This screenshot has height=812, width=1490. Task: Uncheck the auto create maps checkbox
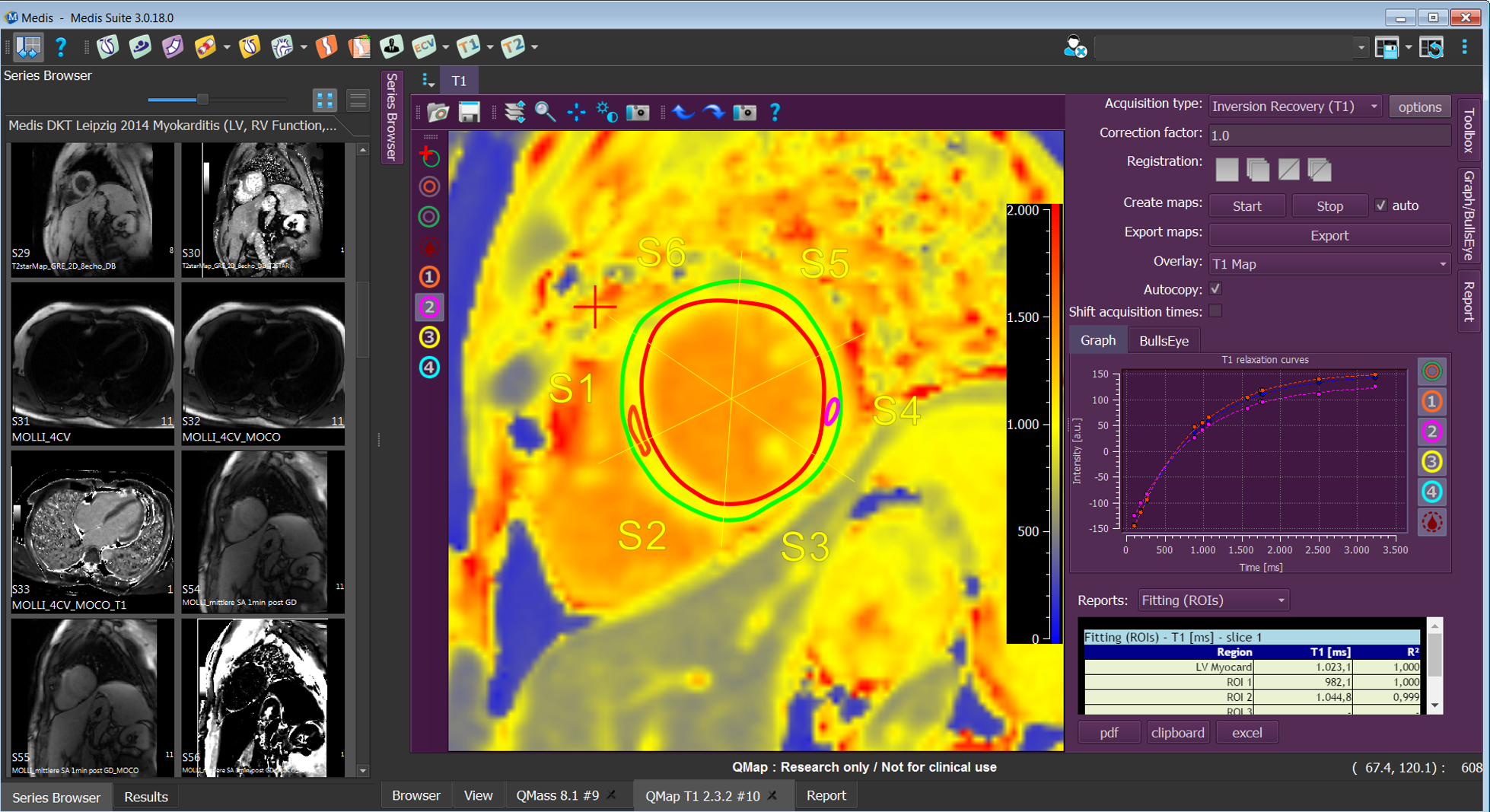click(x=1380, y=205)
